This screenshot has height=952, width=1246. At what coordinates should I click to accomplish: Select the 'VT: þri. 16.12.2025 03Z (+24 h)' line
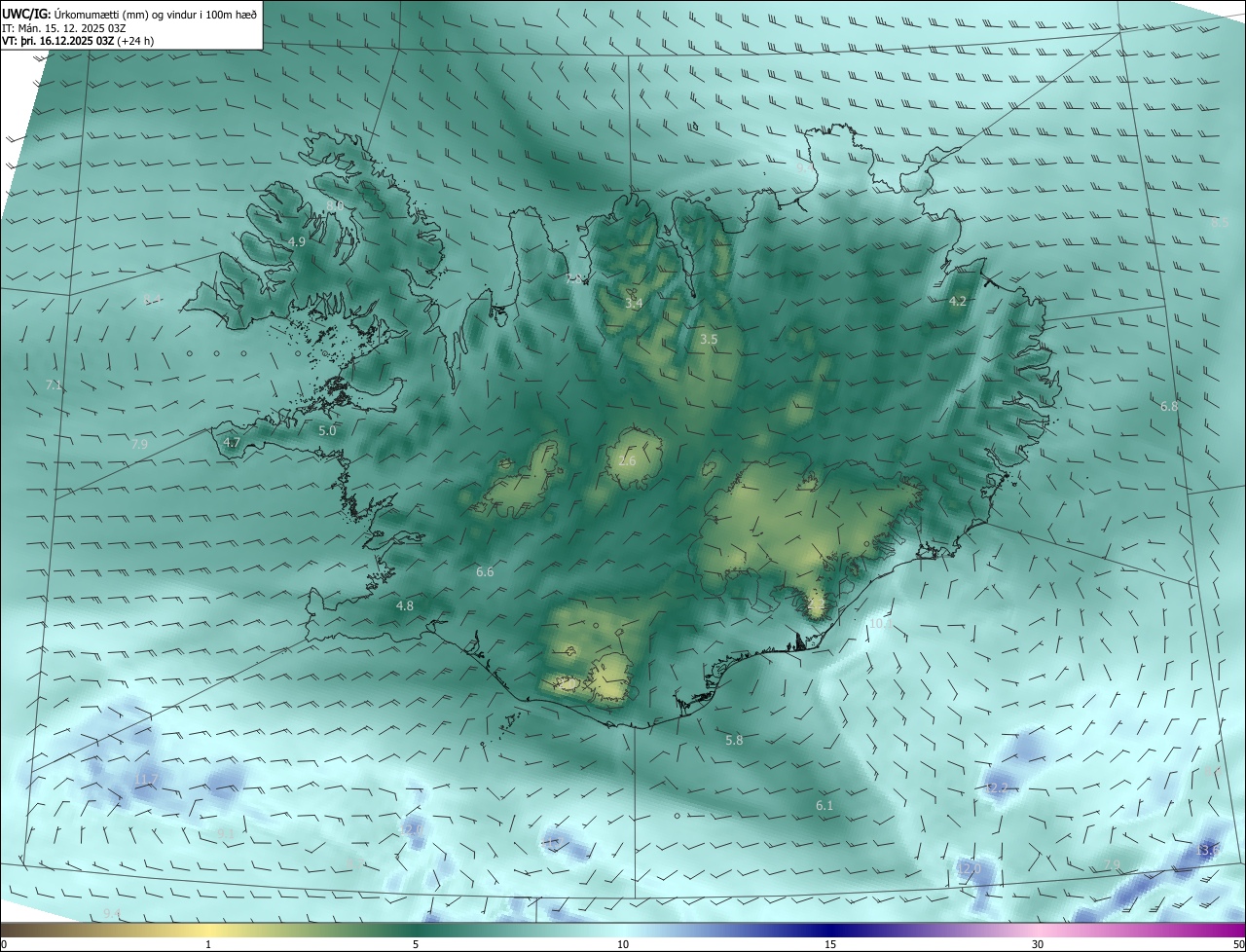click(78, 41)
